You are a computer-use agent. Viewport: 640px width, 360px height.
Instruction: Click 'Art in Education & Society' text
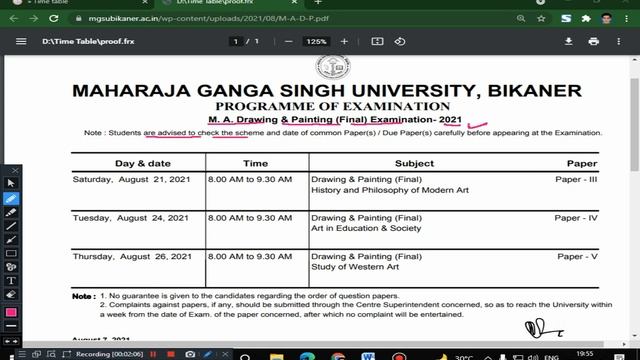click(x=366, y=229)
